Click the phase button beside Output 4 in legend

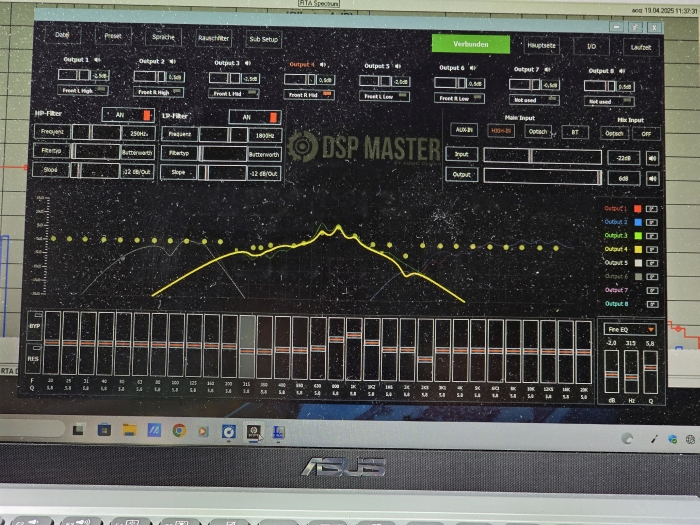(x=652, y=249)
